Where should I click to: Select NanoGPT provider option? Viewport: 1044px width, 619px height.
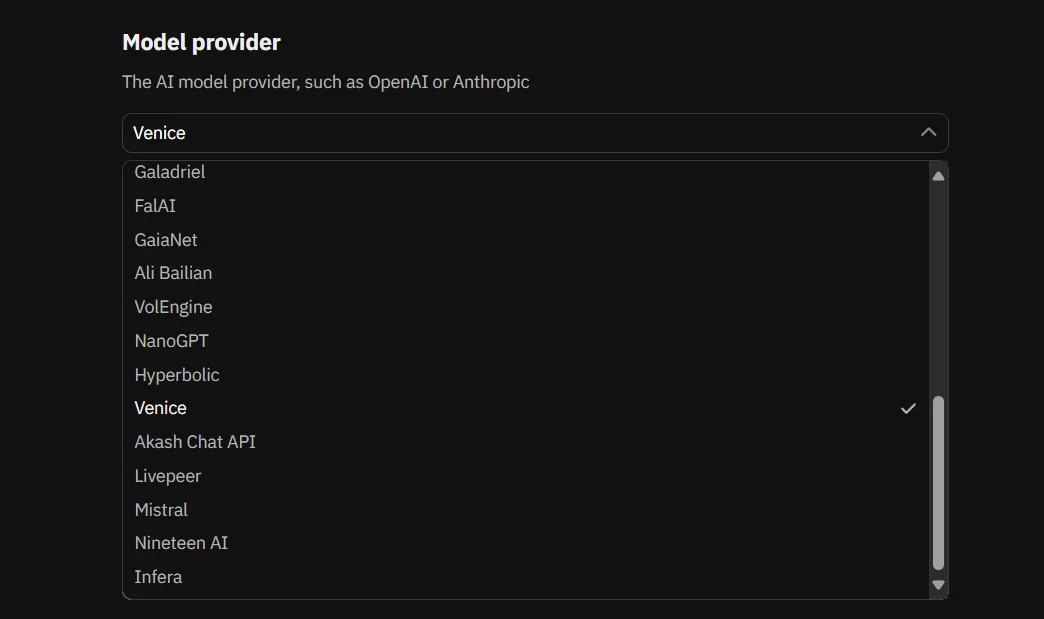[171, 341]
